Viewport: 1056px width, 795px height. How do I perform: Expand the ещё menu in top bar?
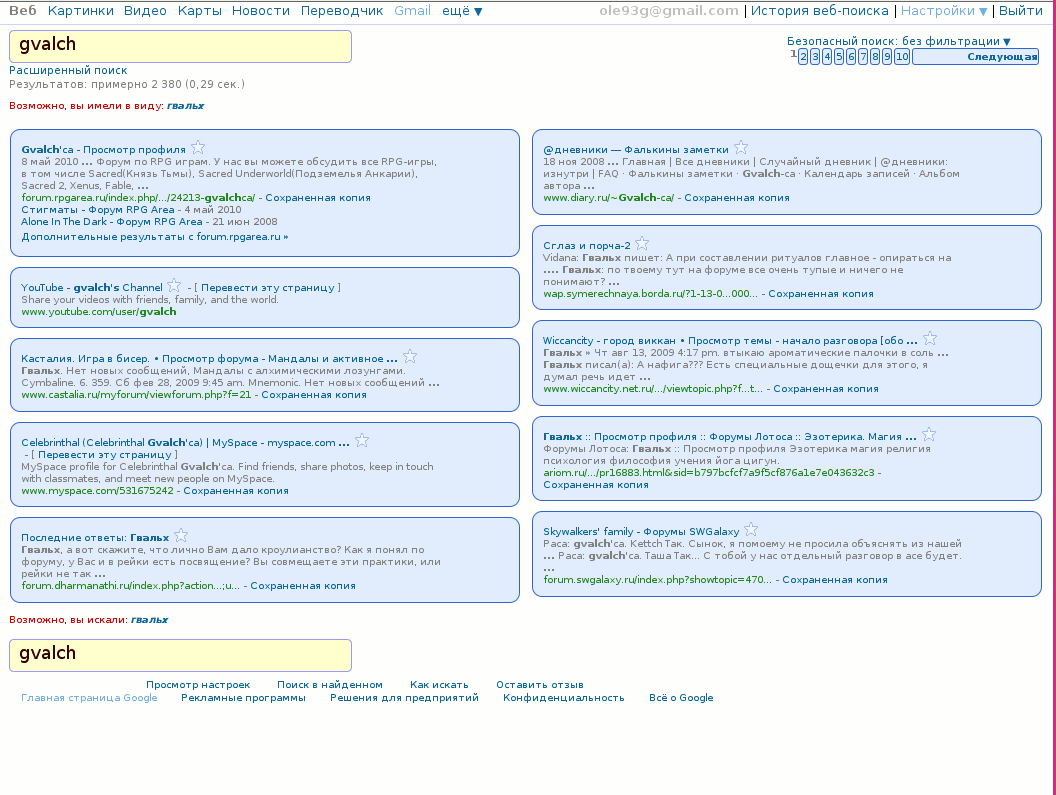pyautogui.click(x=462, y=11)
